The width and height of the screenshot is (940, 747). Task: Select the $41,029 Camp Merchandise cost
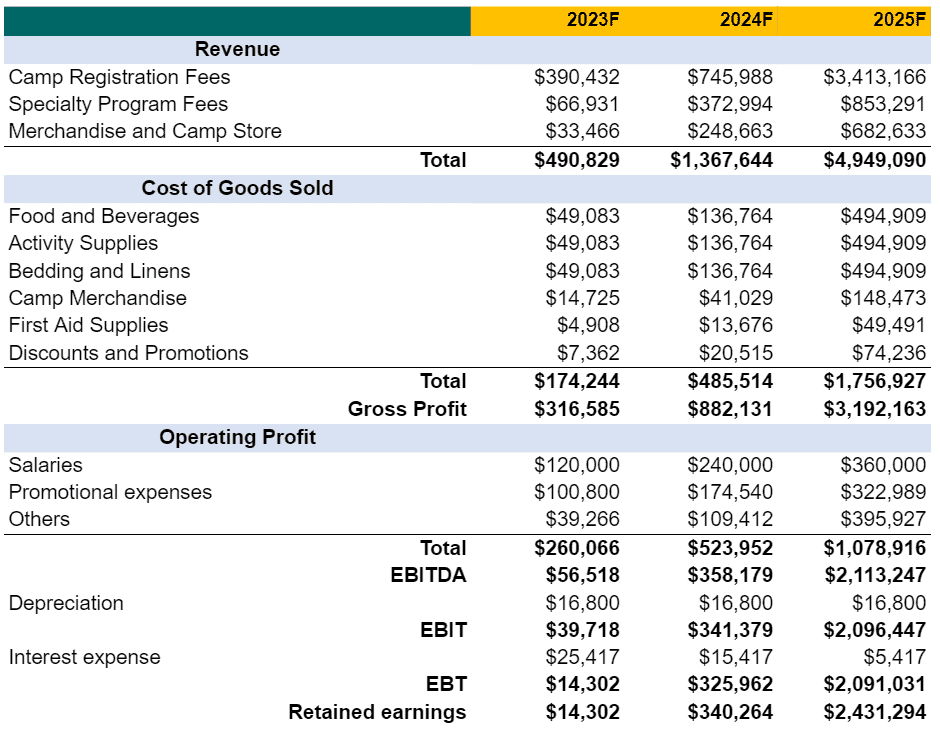pyautogui.click(x=736, y=298)
